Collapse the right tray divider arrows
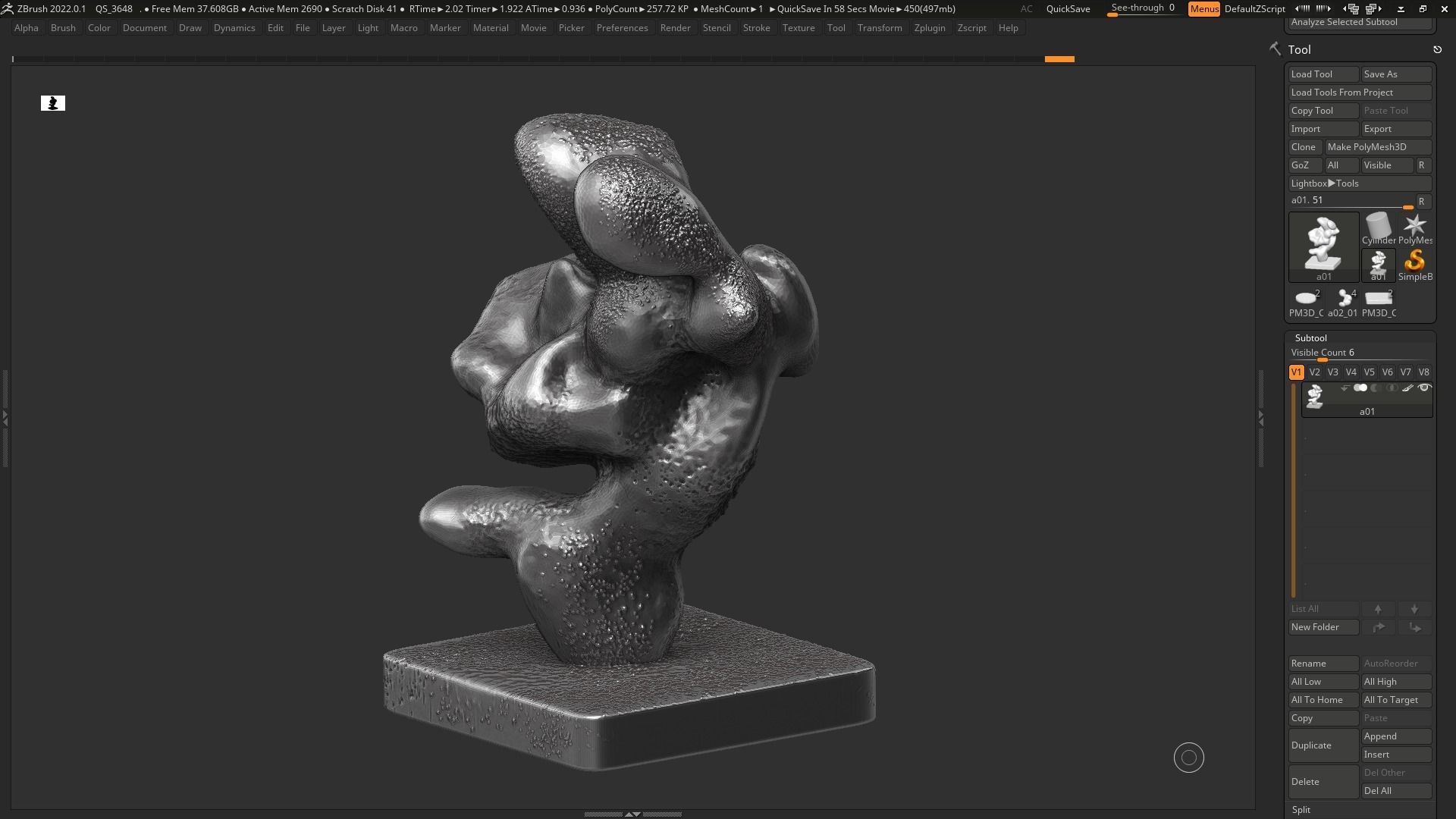1456x819 pixels. [x=1261, y=417]
